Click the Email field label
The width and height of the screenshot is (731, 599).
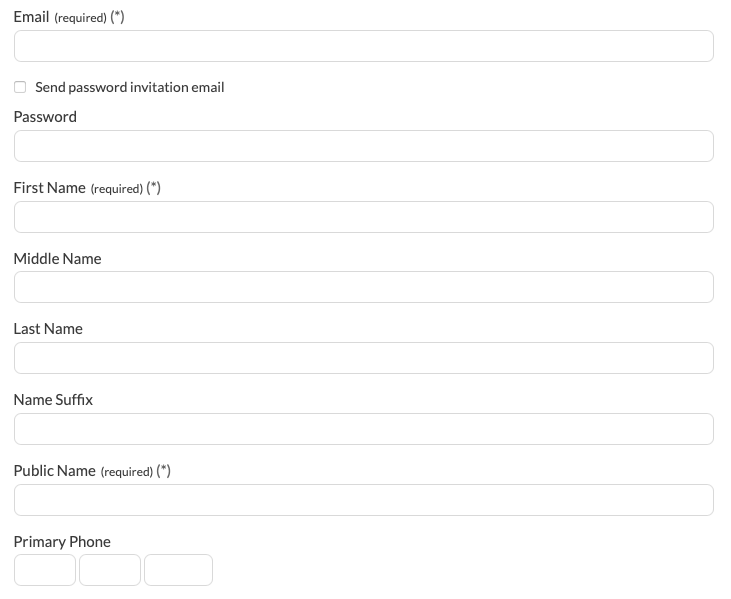(x=32, y=17)
